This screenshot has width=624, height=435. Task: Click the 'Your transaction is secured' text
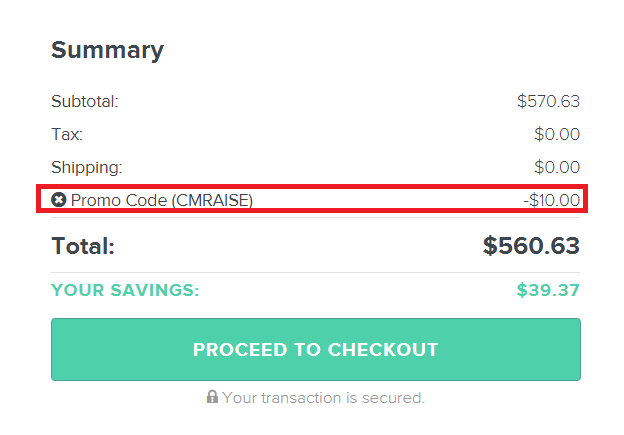[324, 398]
